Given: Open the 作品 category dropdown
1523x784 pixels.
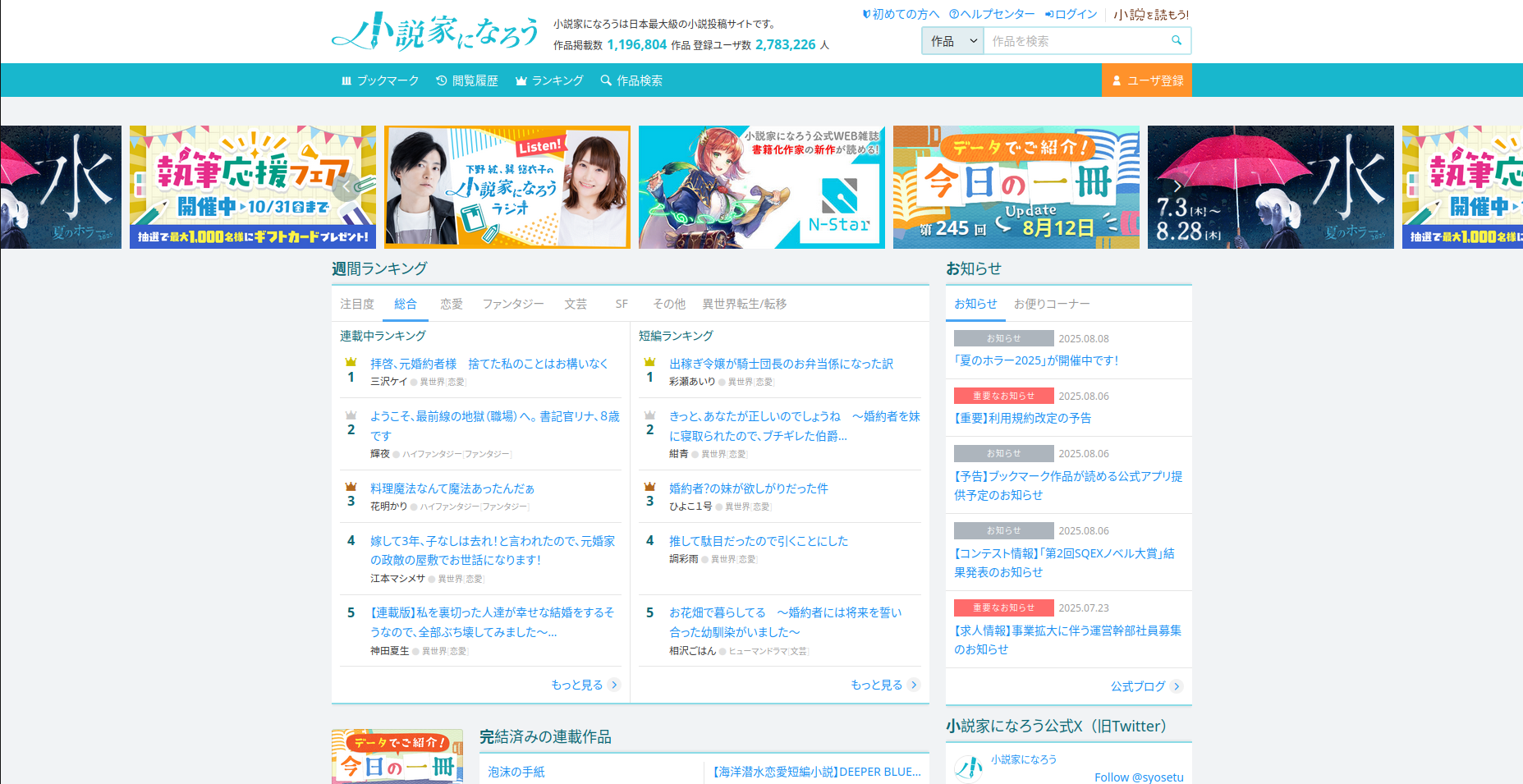Looking at the screenshot, I should [x=952, y=41].
